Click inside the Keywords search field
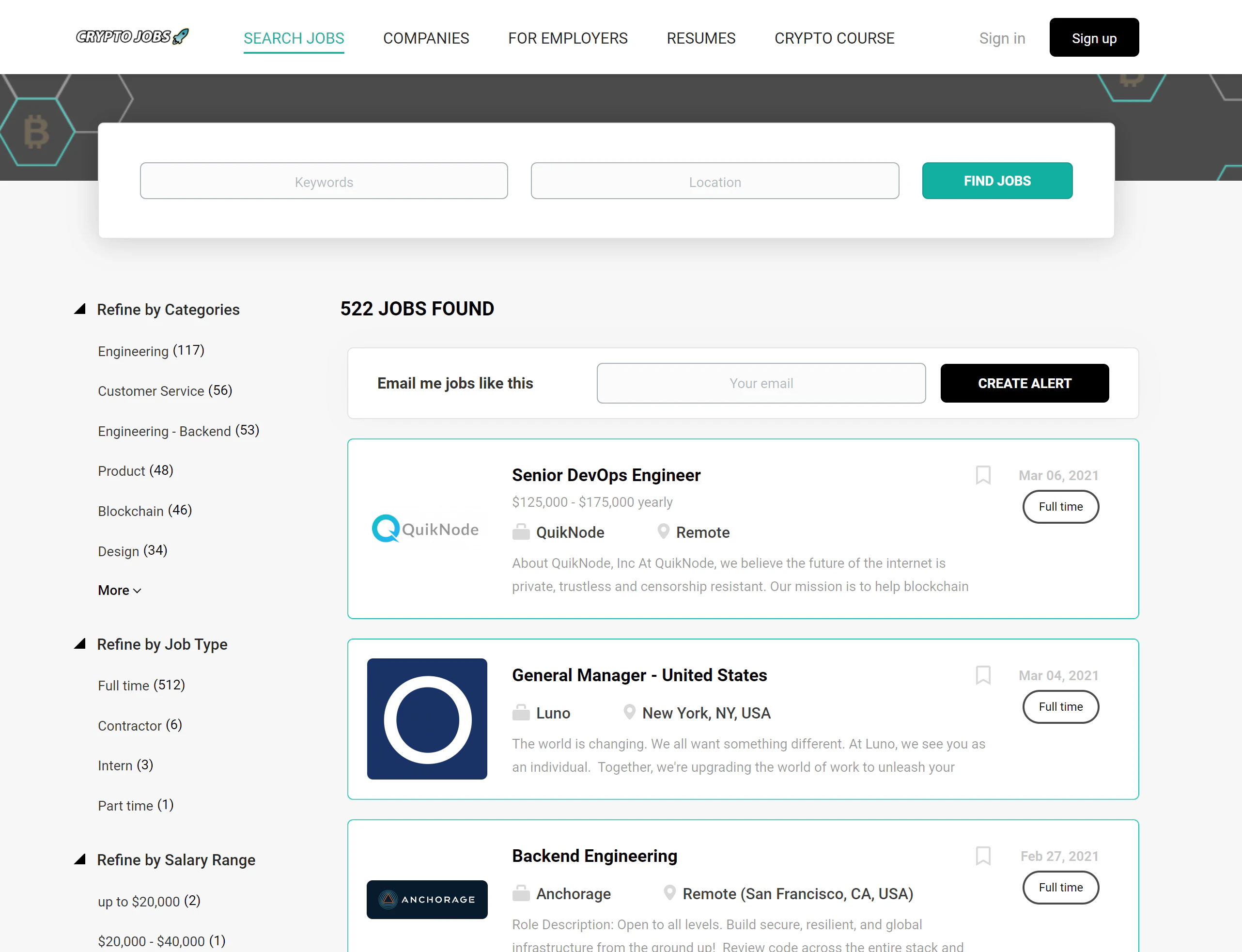This screenshot has height=952, width=1242. click(323, 181)
